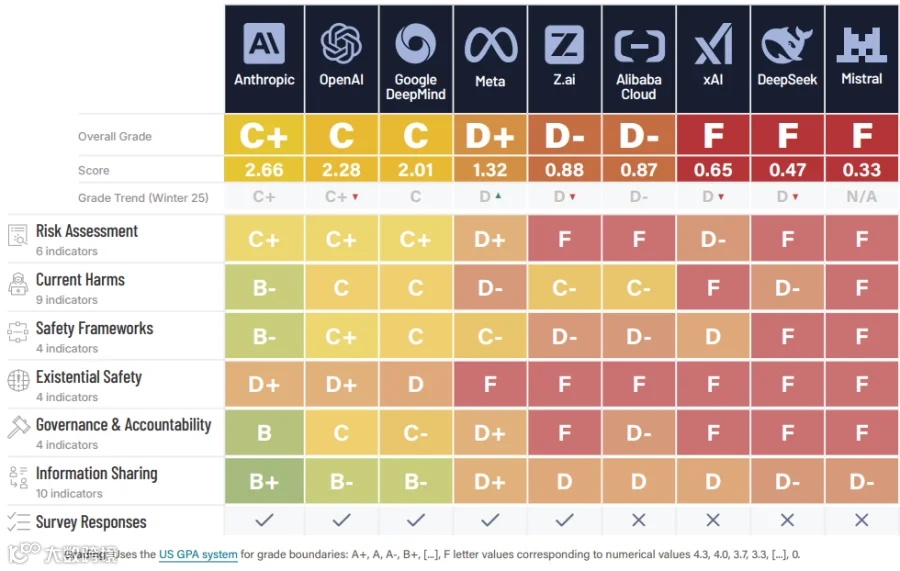Viewport: 900px width, 571px height.
Task: Click OpenAI's red downward grade trend arrow
Action: click(x=355, y=197)
